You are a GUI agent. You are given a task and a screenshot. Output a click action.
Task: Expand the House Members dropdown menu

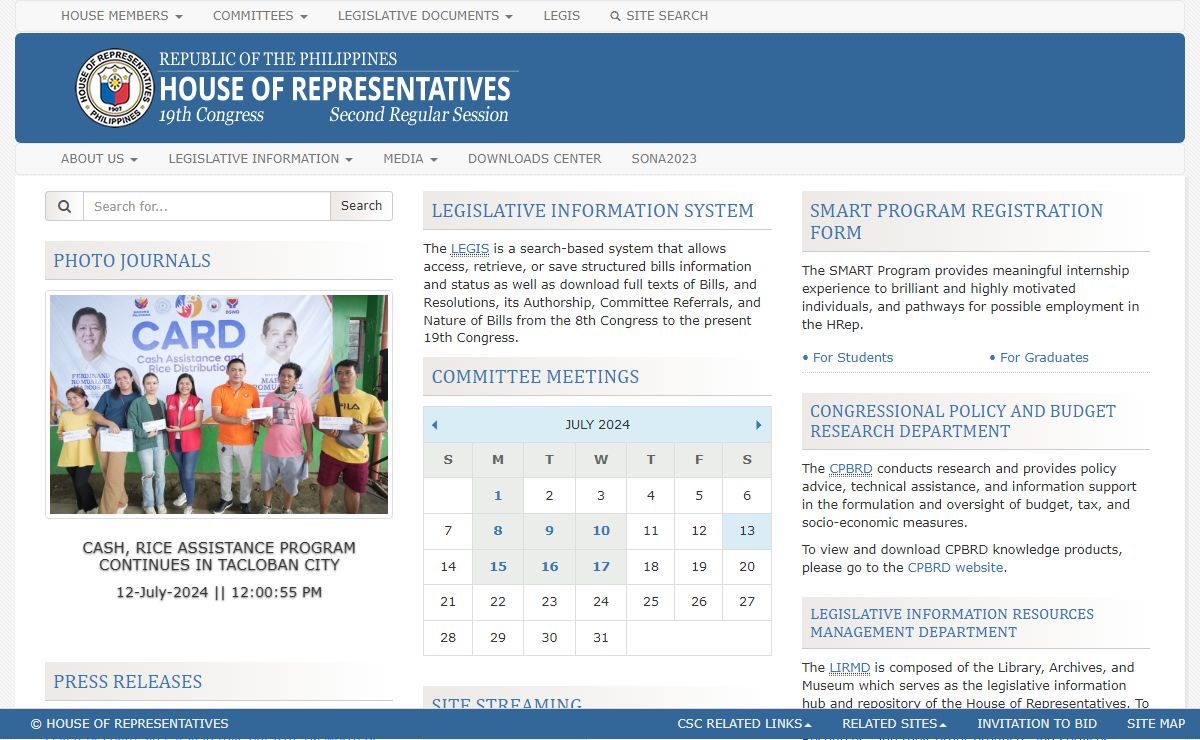pyautogui.click(x=121, y=16)
